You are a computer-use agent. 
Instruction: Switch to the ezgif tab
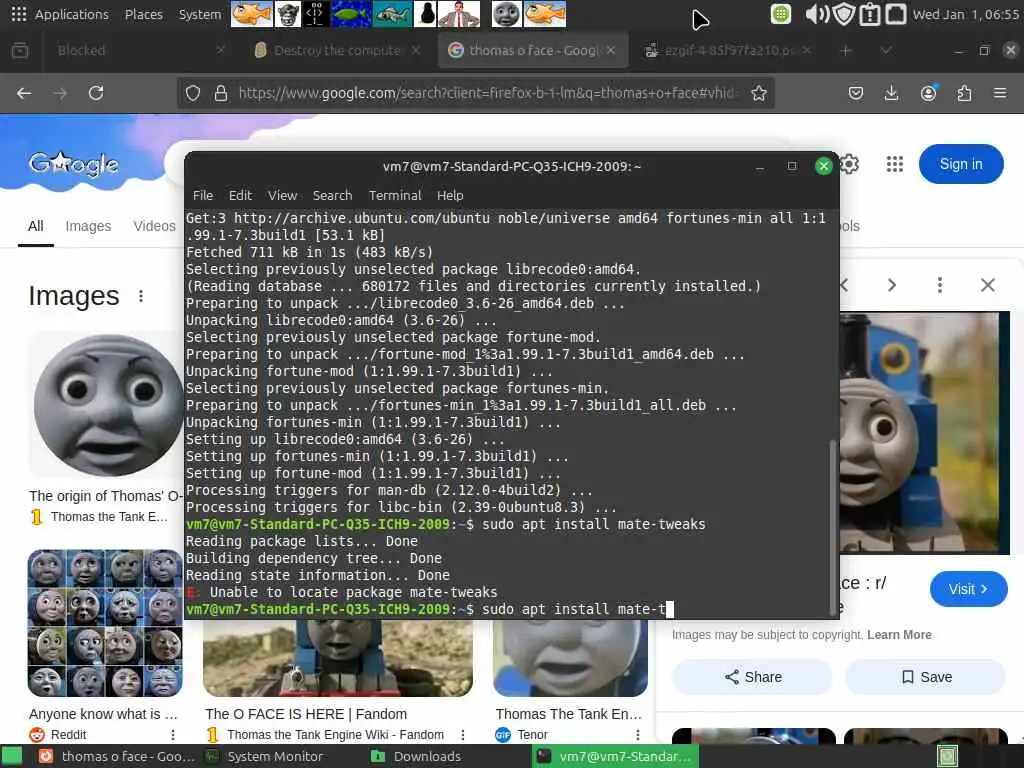pyautogui.click(x=728, y=50)
